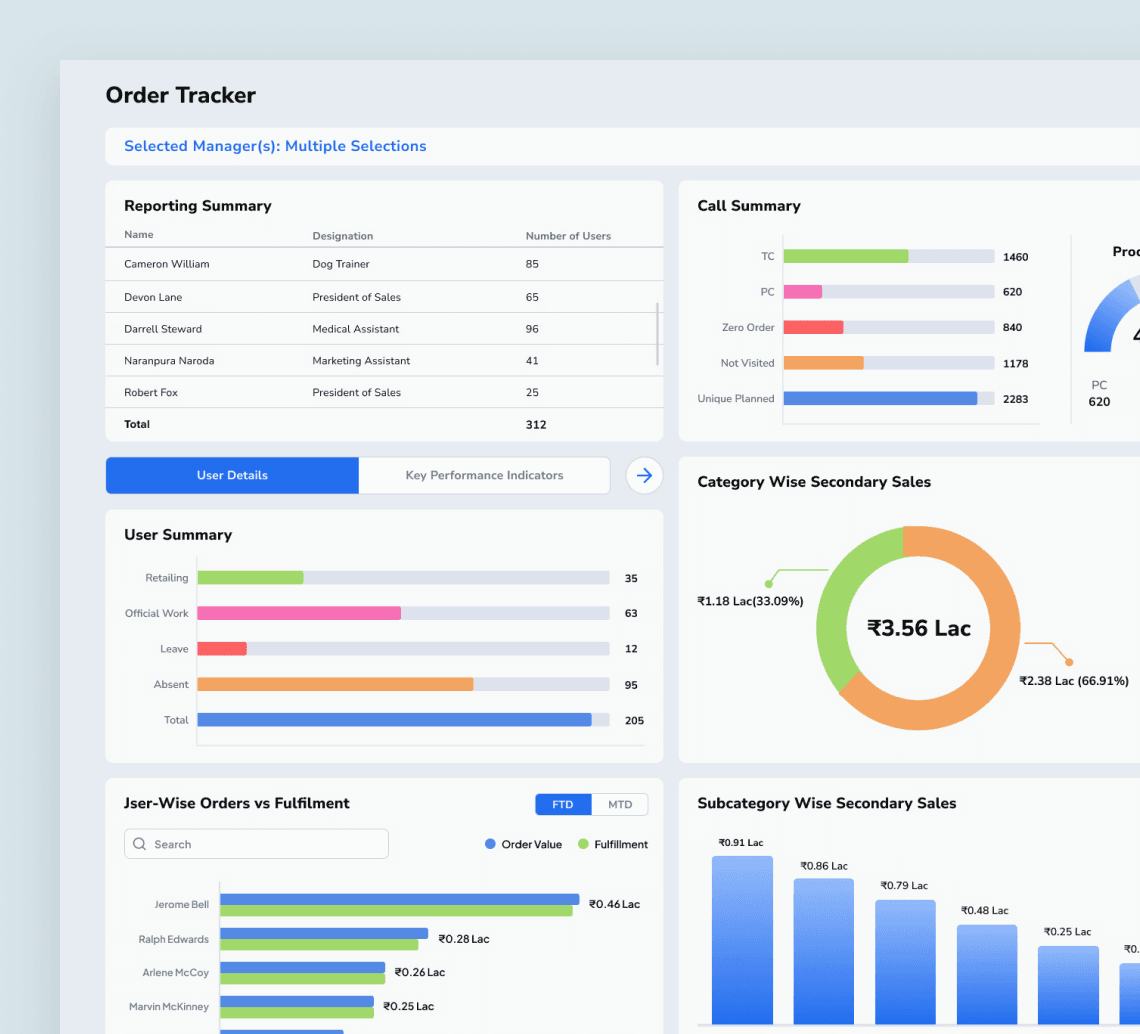Click the TC bar in Call Summary
The width and height of the screenshot is (1140, 1034).
(846, 256)
